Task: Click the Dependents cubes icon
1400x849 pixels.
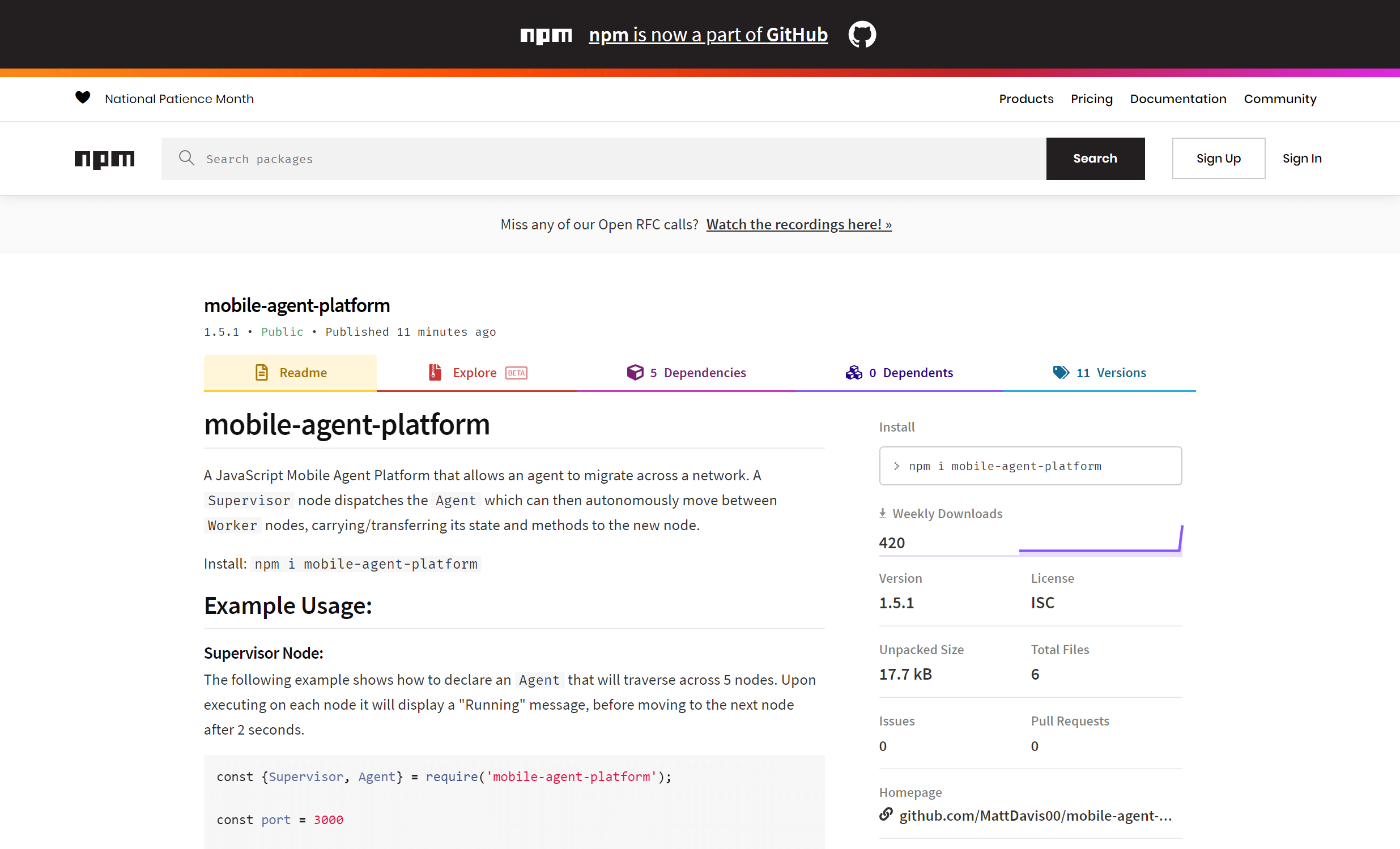Action: 854,373
